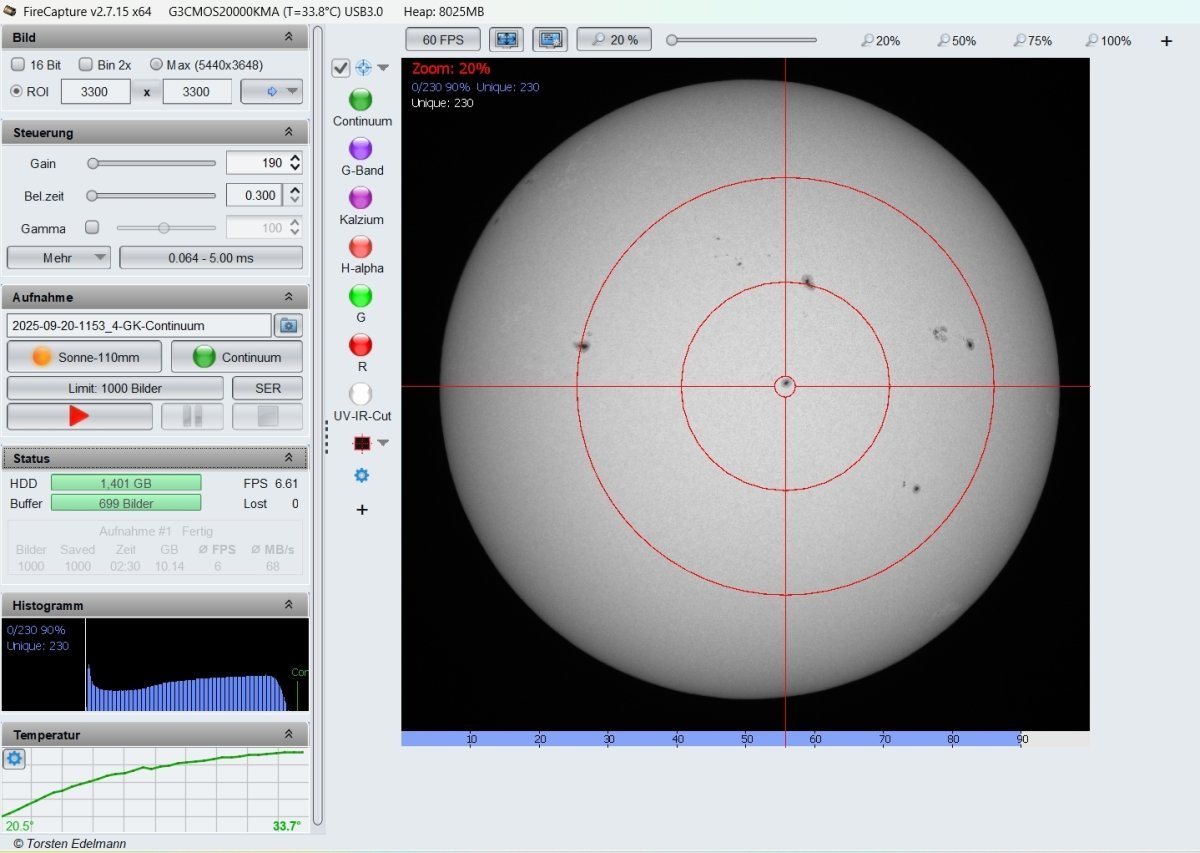Adjust the Bel.zeit exposure slider
The height and width of the screenshot is (853, 1200).
point(151,196)
